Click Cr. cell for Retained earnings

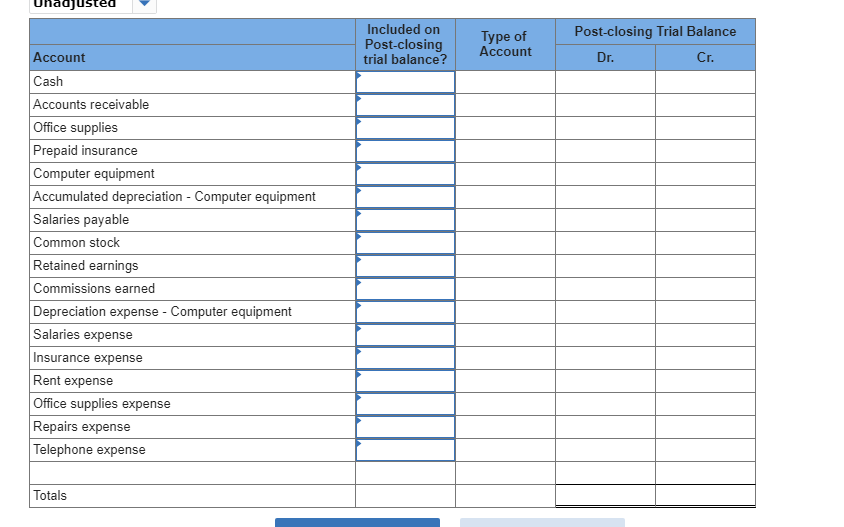click(706, 266)
